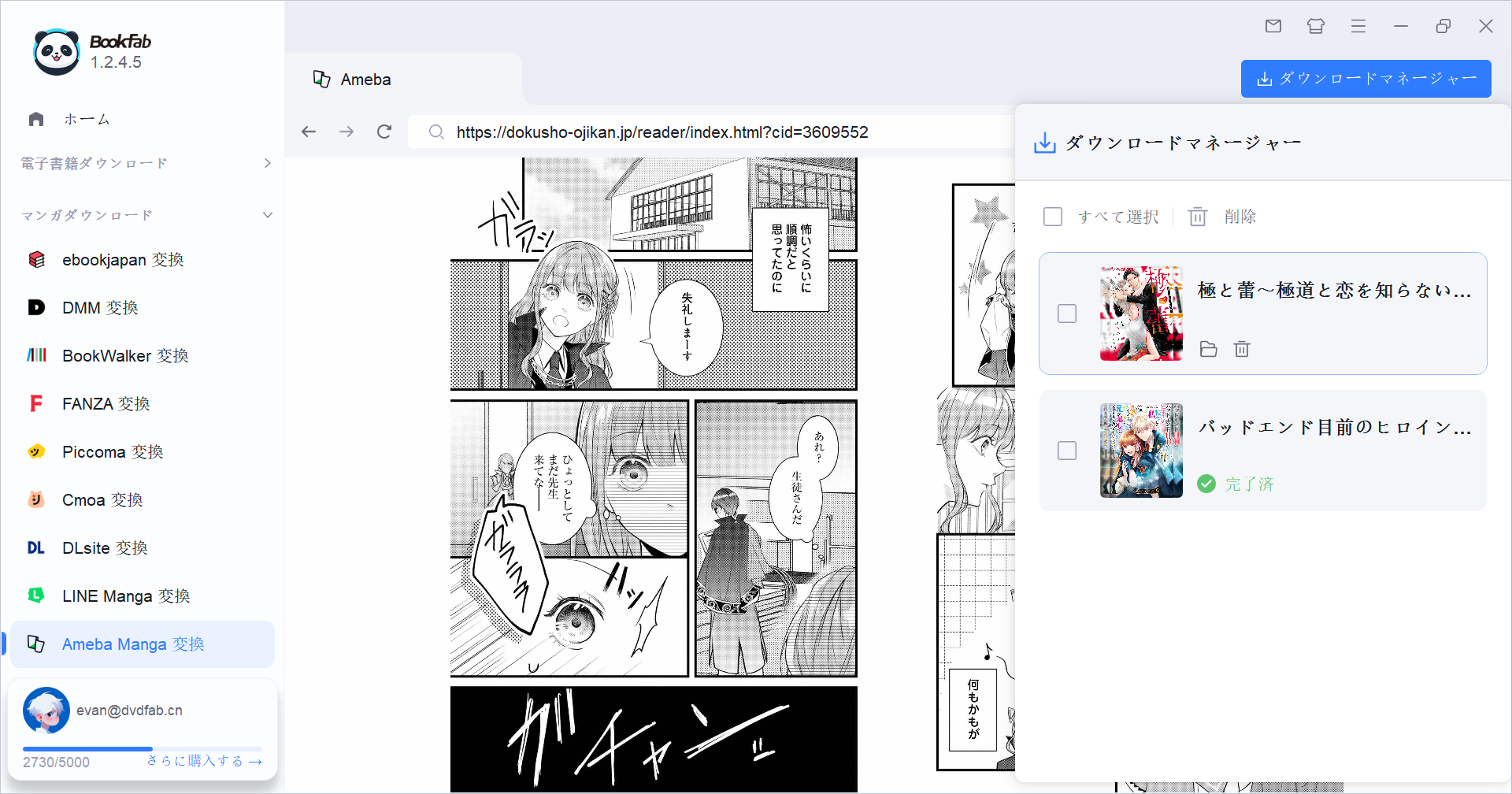Screen dimensions: 1512x794
Task: Switch to the Ameba browser tab
Action: tap(402, 79)
